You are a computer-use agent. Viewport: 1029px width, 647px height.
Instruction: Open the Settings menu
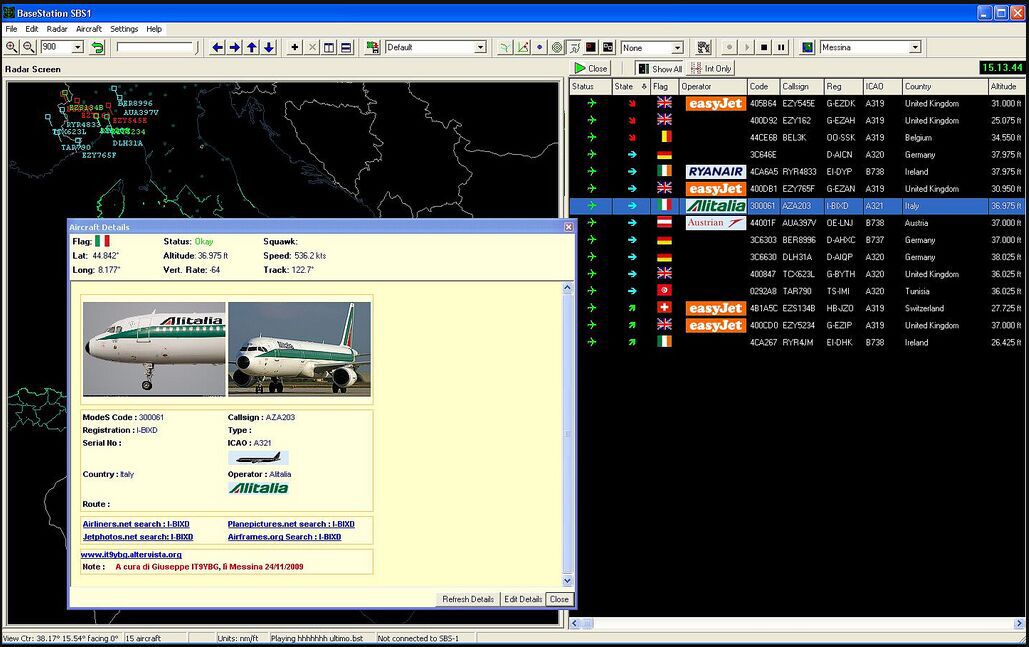(x=123, y=29)
